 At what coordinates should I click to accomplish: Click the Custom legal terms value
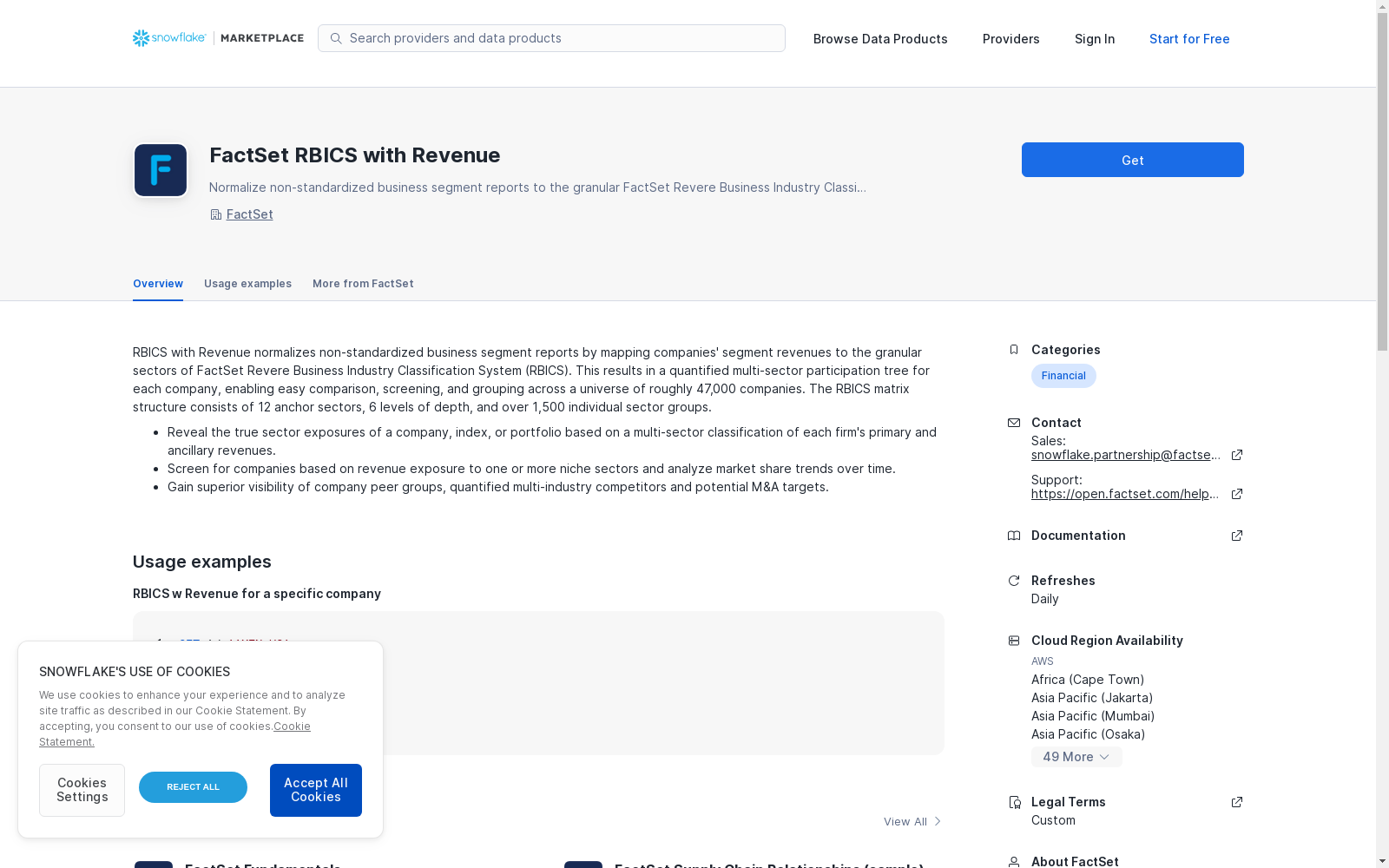1053,820
